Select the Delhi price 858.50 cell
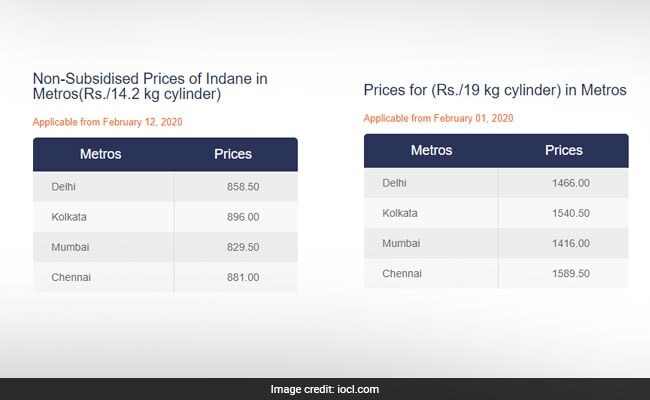This screenshot has width=650, height=400. pyautogui.click(x=243, y=187)
